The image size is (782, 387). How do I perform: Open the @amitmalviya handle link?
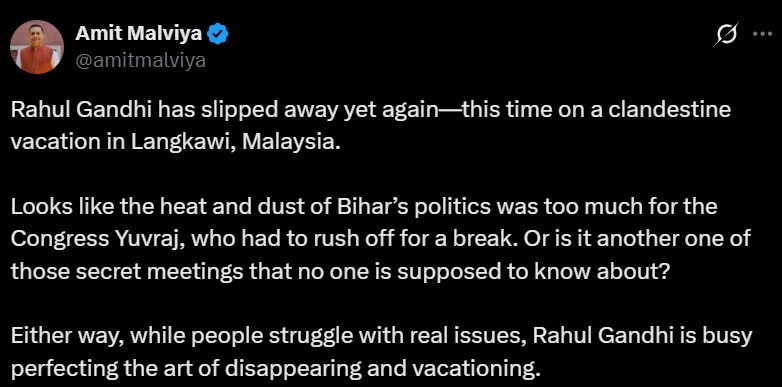(x=140, y=60)
